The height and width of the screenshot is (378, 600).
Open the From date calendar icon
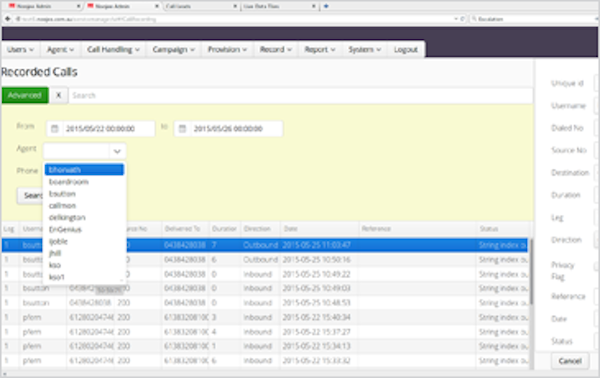55,129
